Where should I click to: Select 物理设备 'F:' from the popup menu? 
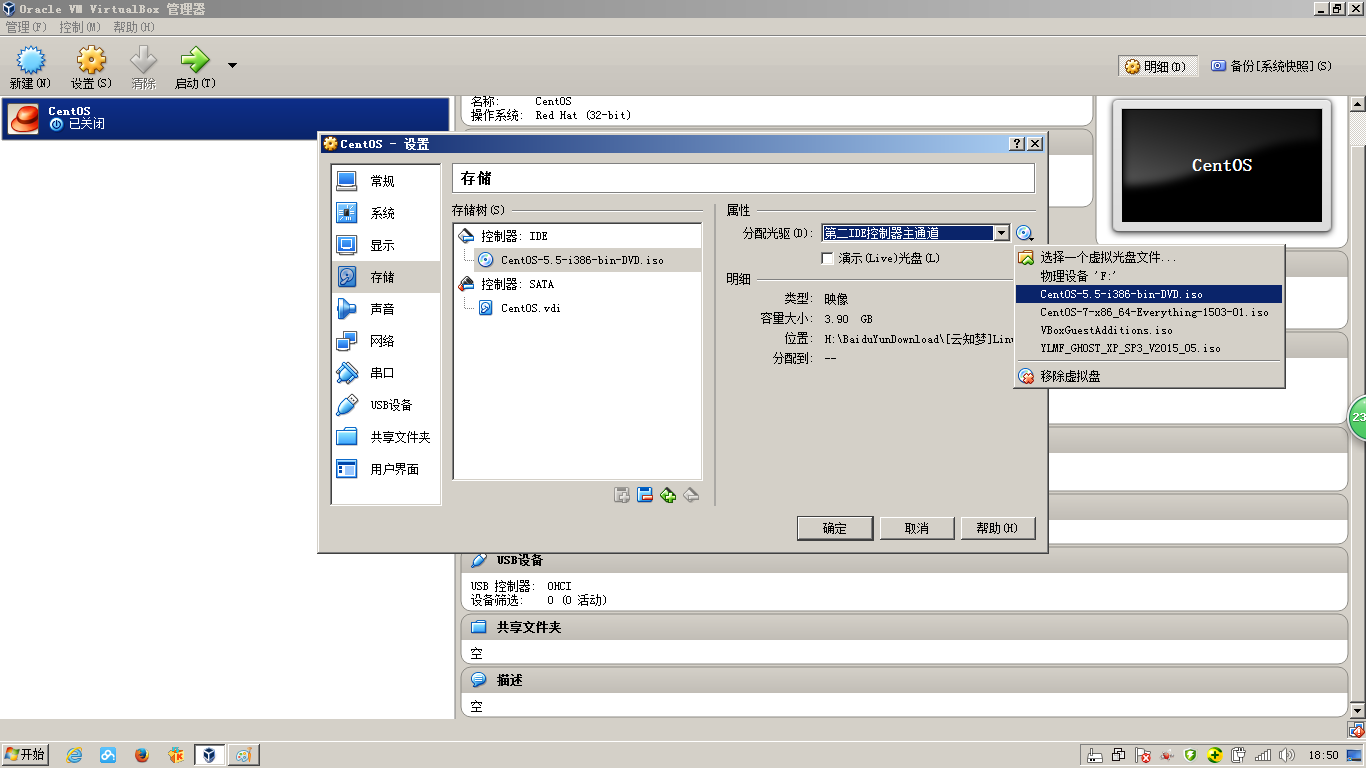(1148, 275)
